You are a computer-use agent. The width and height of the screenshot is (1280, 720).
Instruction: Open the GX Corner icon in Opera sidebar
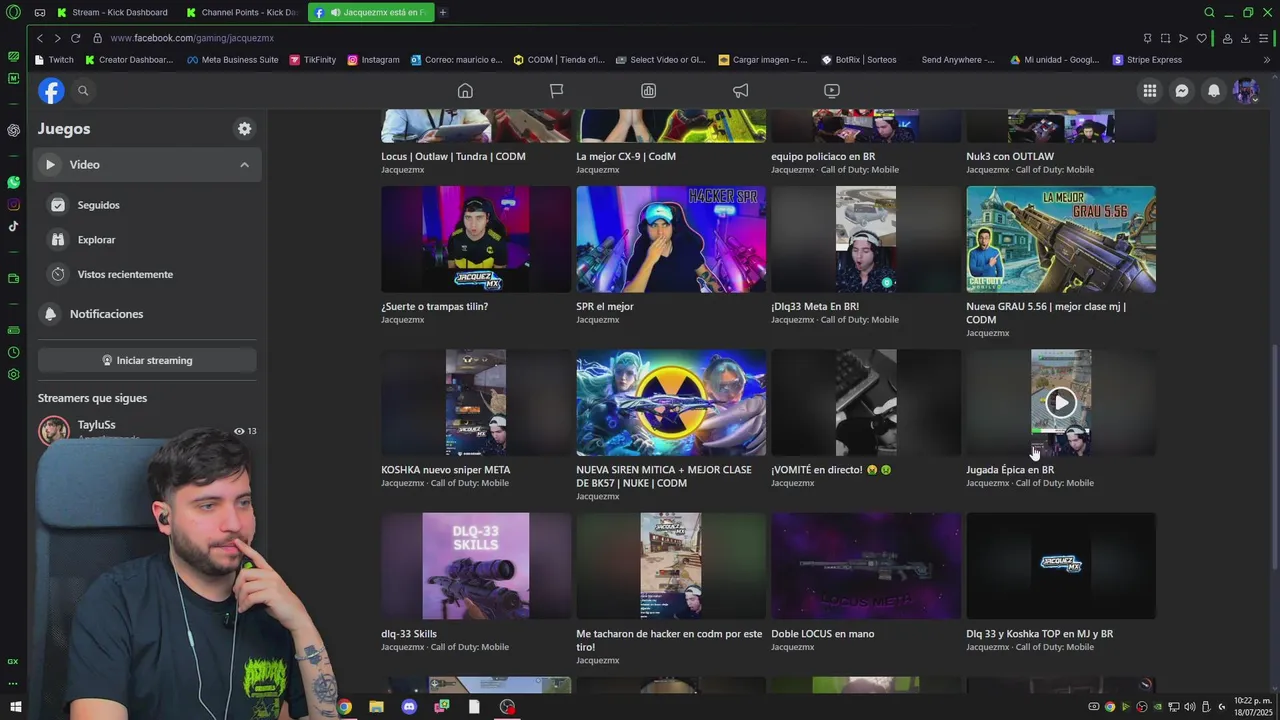13,661
